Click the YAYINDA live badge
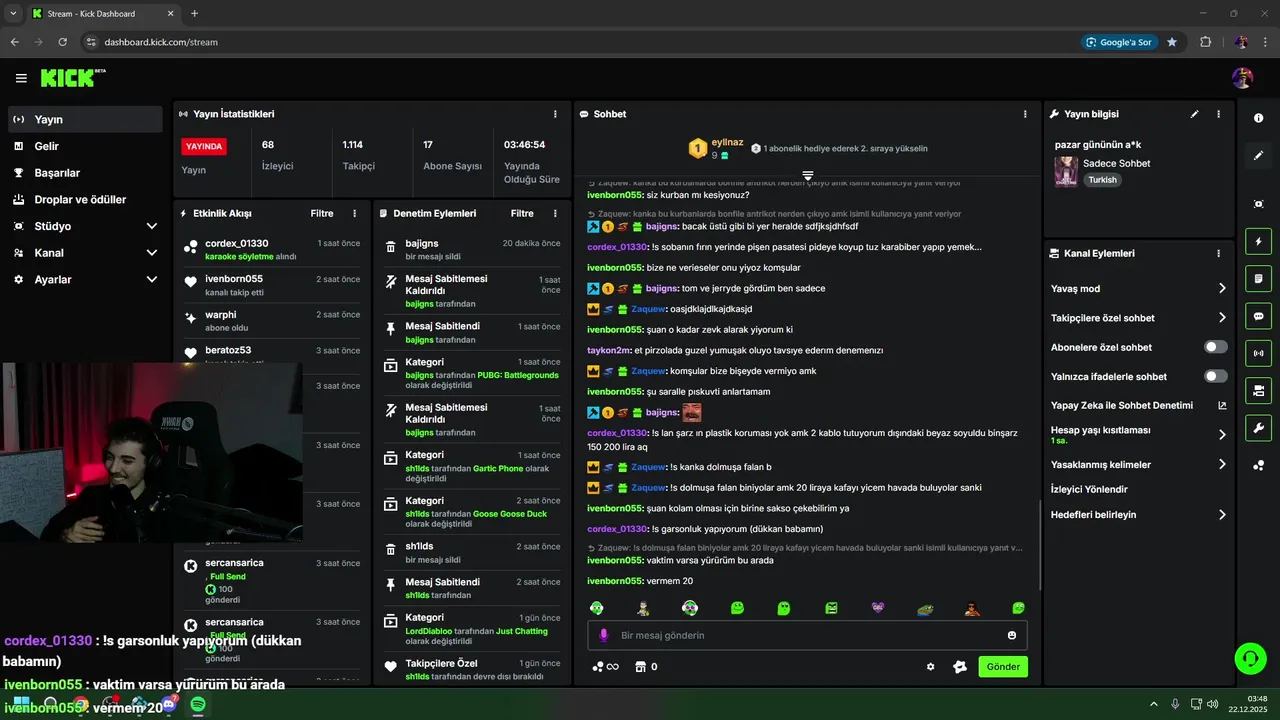The width and height of the screenshot is (1280, 720). point(204,146)
